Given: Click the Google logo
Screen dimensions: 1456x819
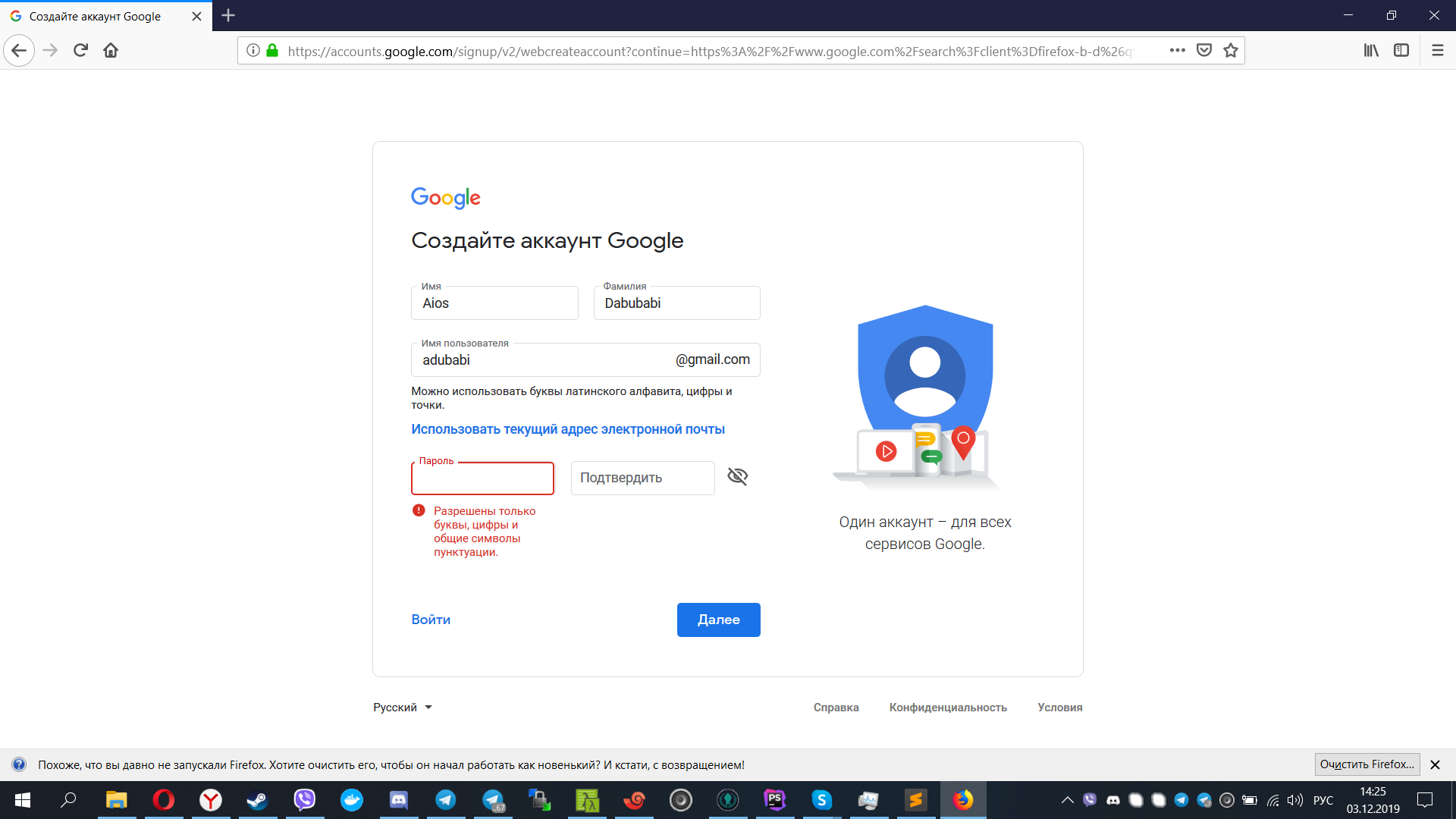Looking at the screenshot, I should (x=446, y=198).
